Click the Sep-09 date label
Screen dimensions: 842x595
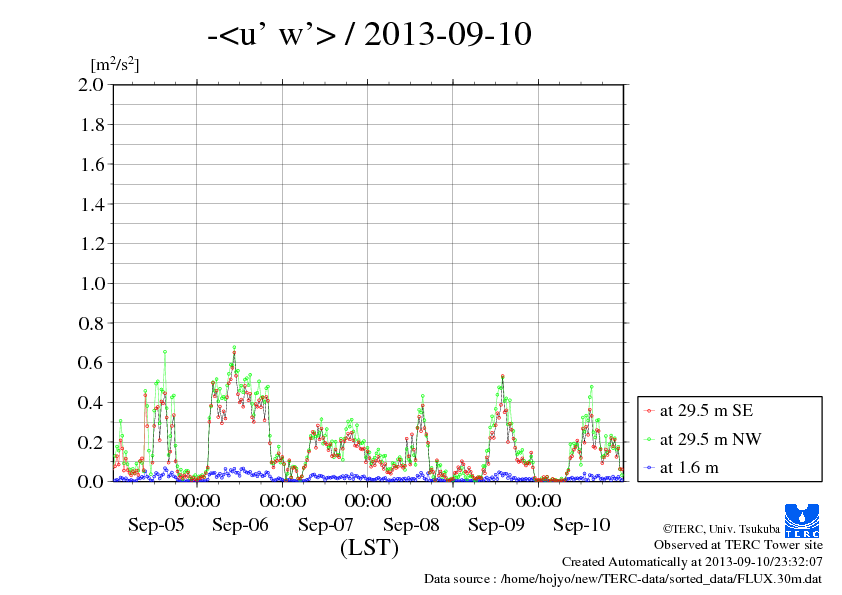coord(496,525)
